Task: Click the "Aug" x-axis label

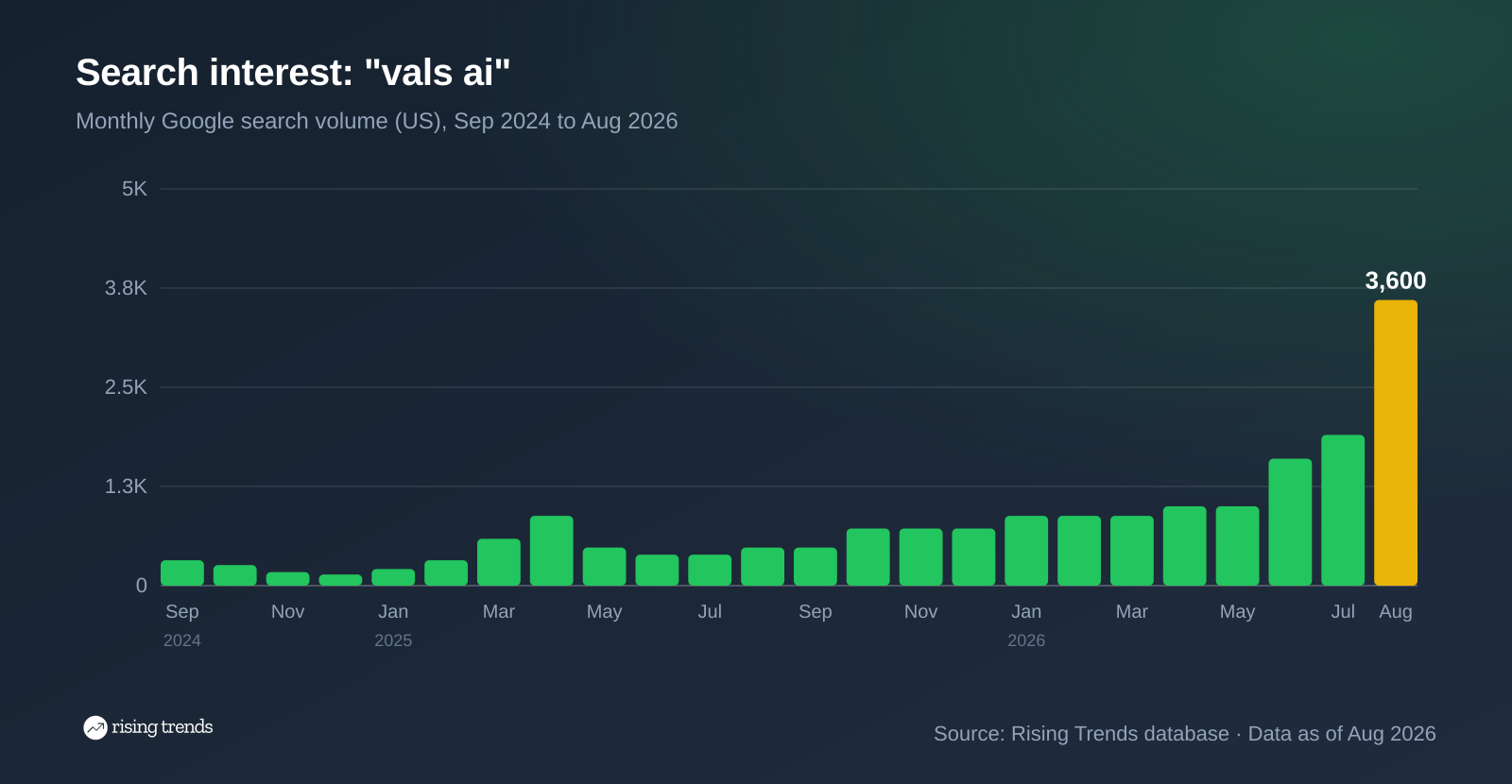Action: pyautogui.click(x=1396, y=611)
